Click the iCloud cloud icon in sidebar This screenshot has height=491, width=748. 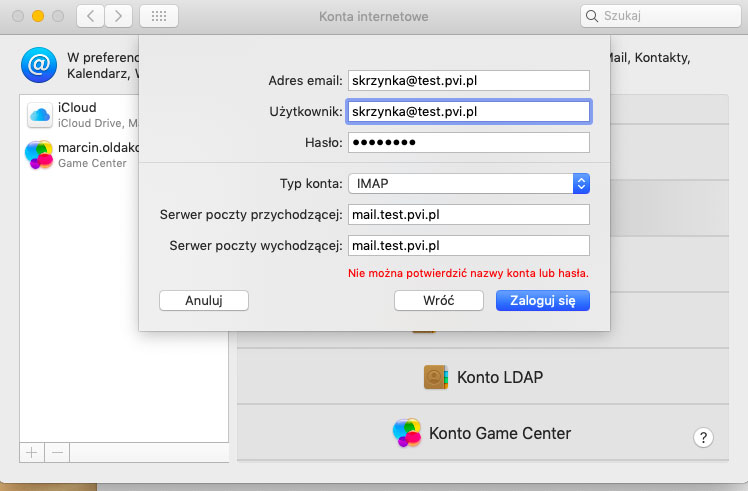[x=40, y=115]
